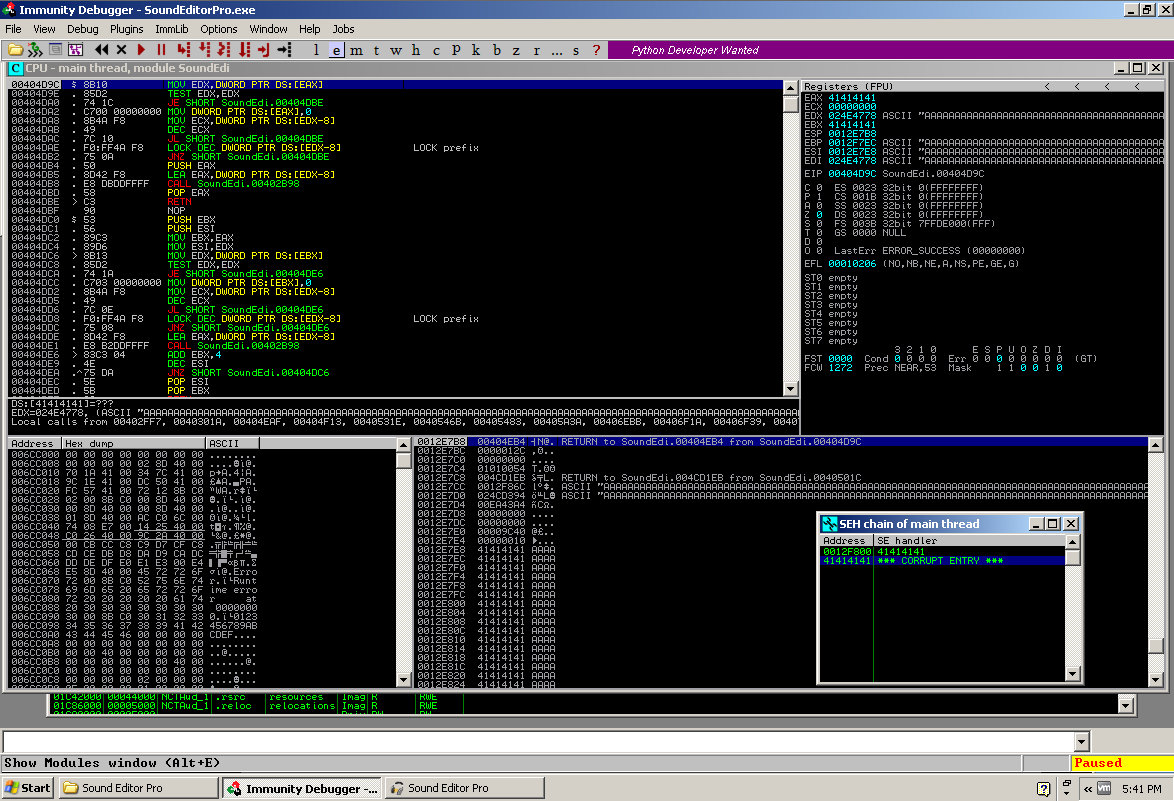The height and width of the screenshot is (801, 1174).
Task: Open the Window menu
Action: 268,29
